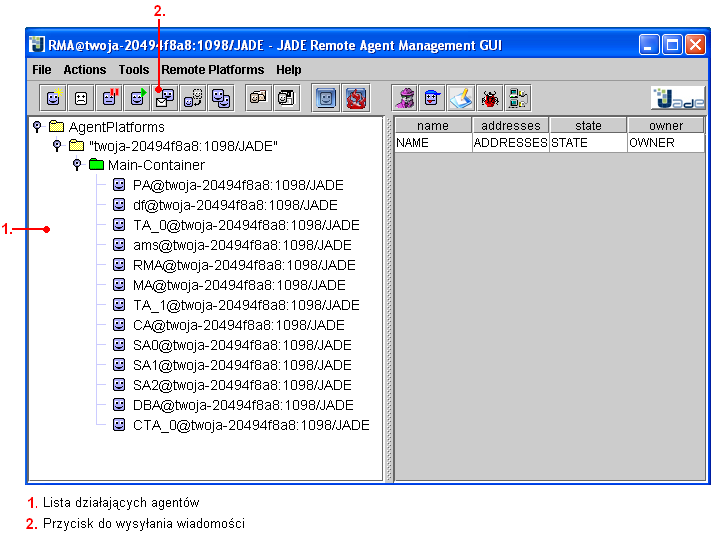Click the "addresses" column header
The image size is (714, 543).
tap(510, 125)
